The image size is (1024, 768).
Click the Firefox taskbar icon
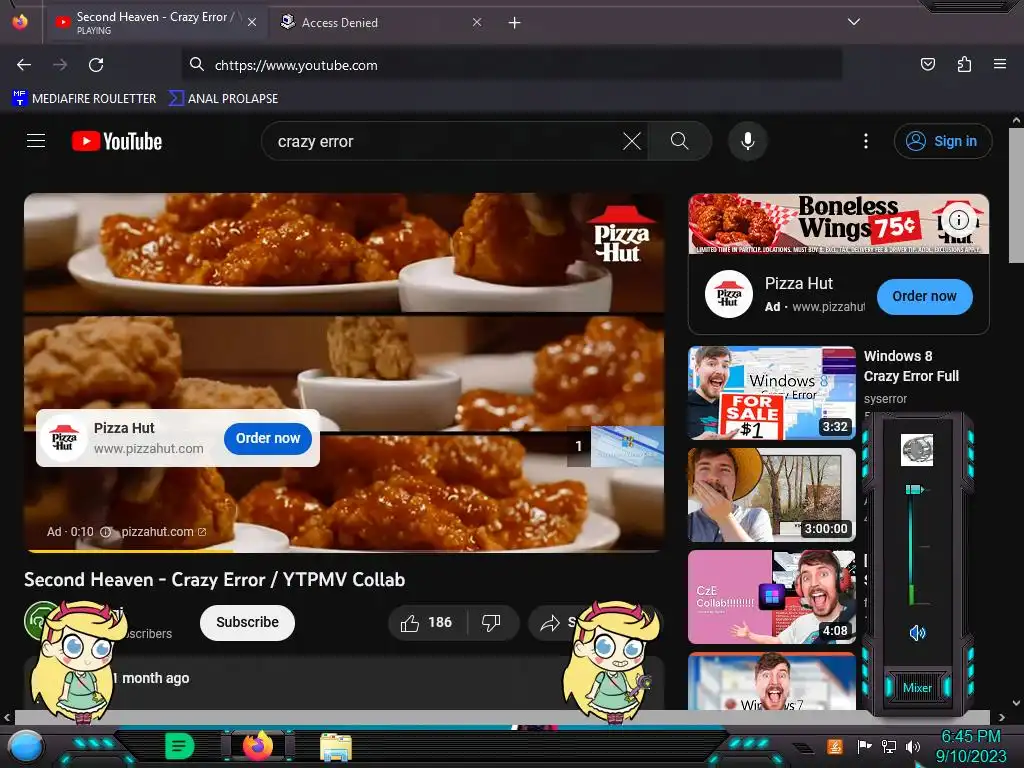point(258,746)
